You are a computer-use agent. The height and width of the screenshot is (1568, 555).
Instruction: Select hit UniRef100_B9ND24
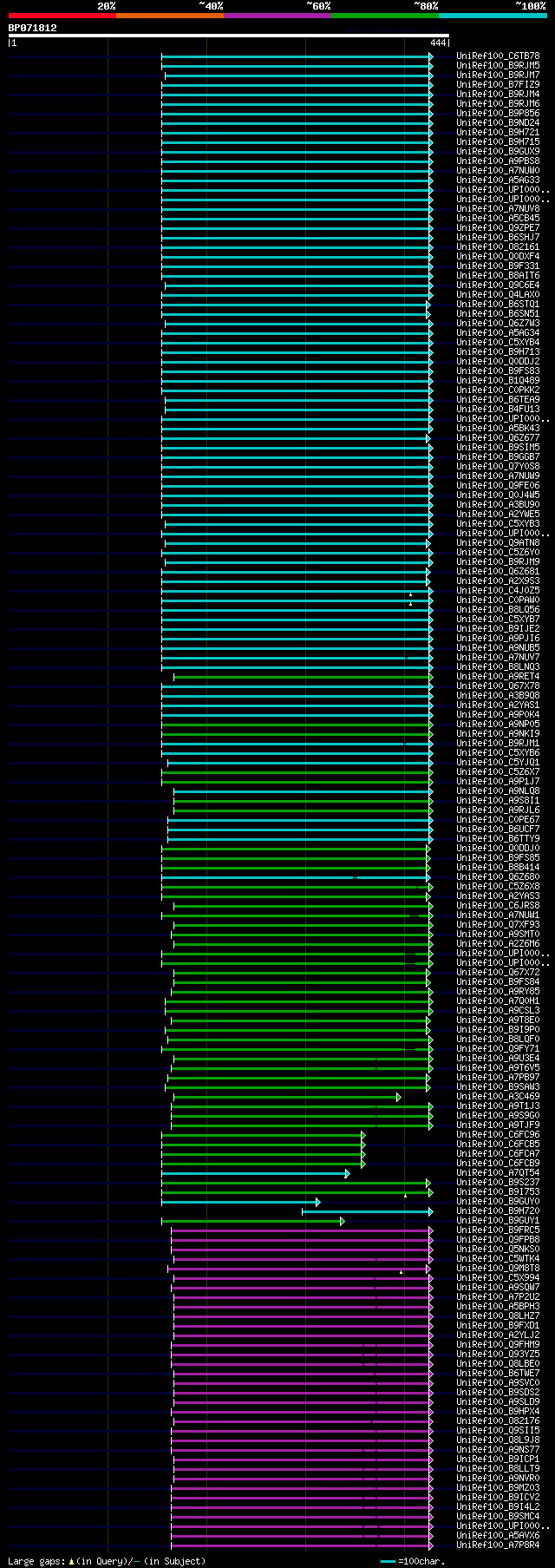tap(498, 123)
